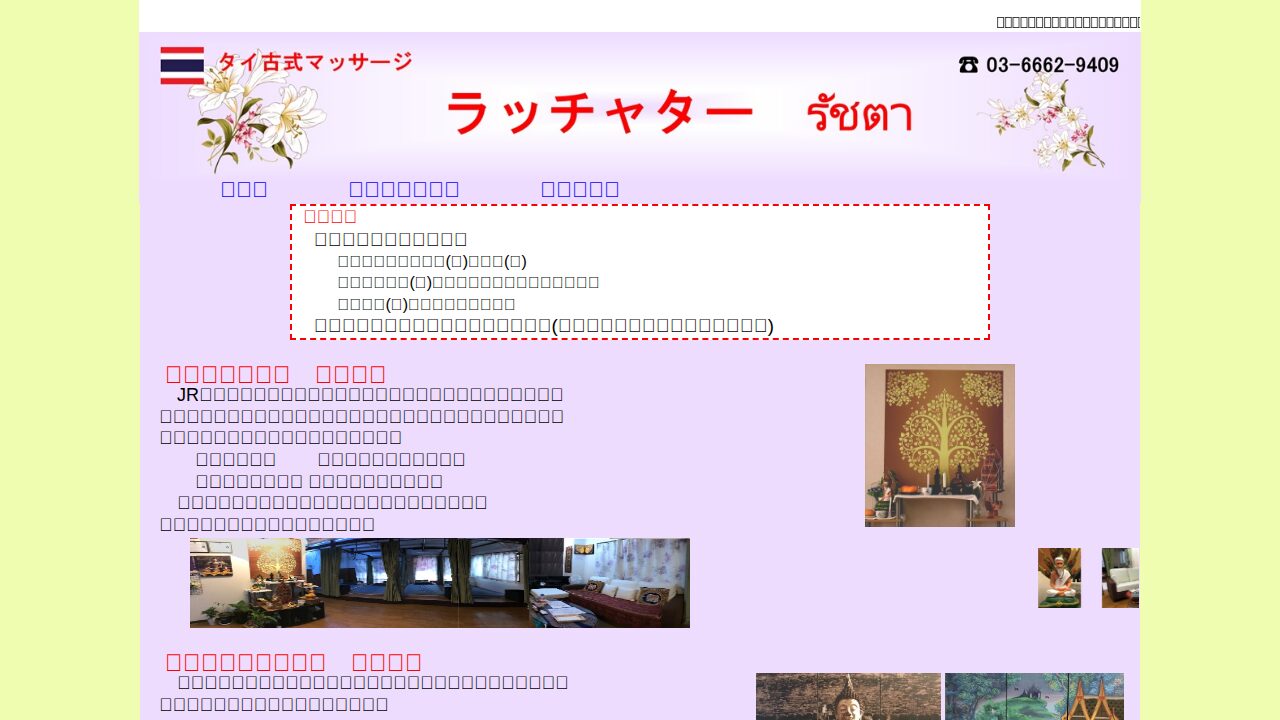Click the white sofa thumbnail
Image resolution: width=1280 pixels, height=720 pixels.
coord(1120,578)
